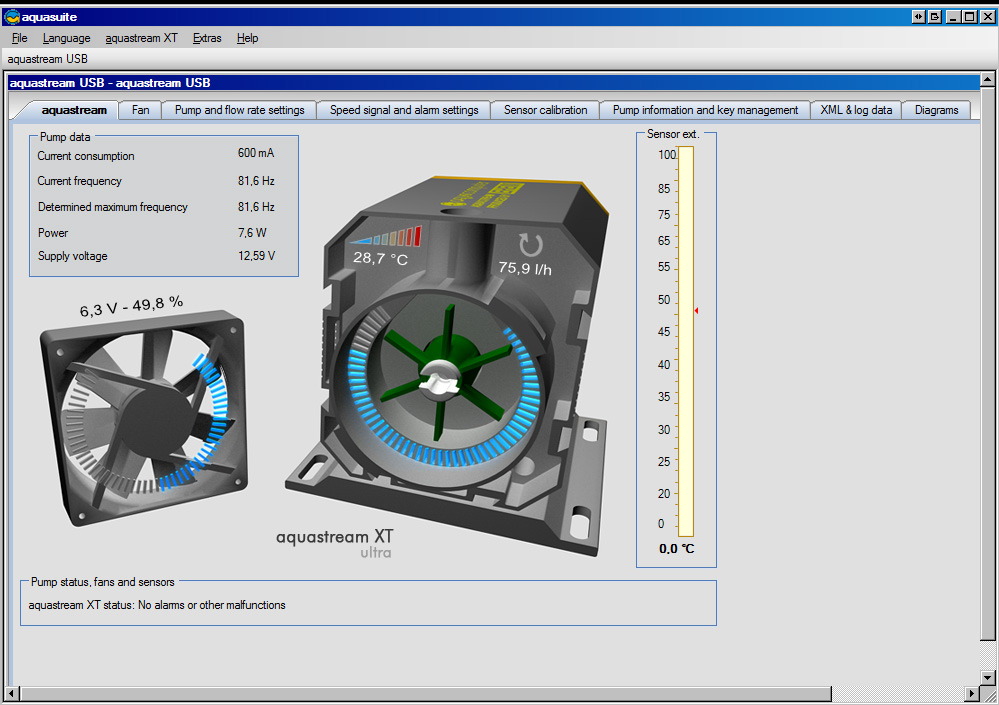
Task: Open the Language menu
Action: click(x=66, y=38)
